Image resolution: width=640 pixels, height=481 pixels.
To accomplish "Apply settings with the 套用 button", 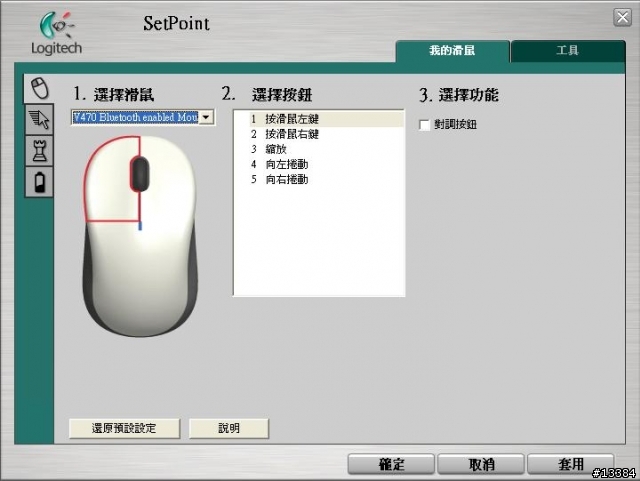I will tap(571, 464).
